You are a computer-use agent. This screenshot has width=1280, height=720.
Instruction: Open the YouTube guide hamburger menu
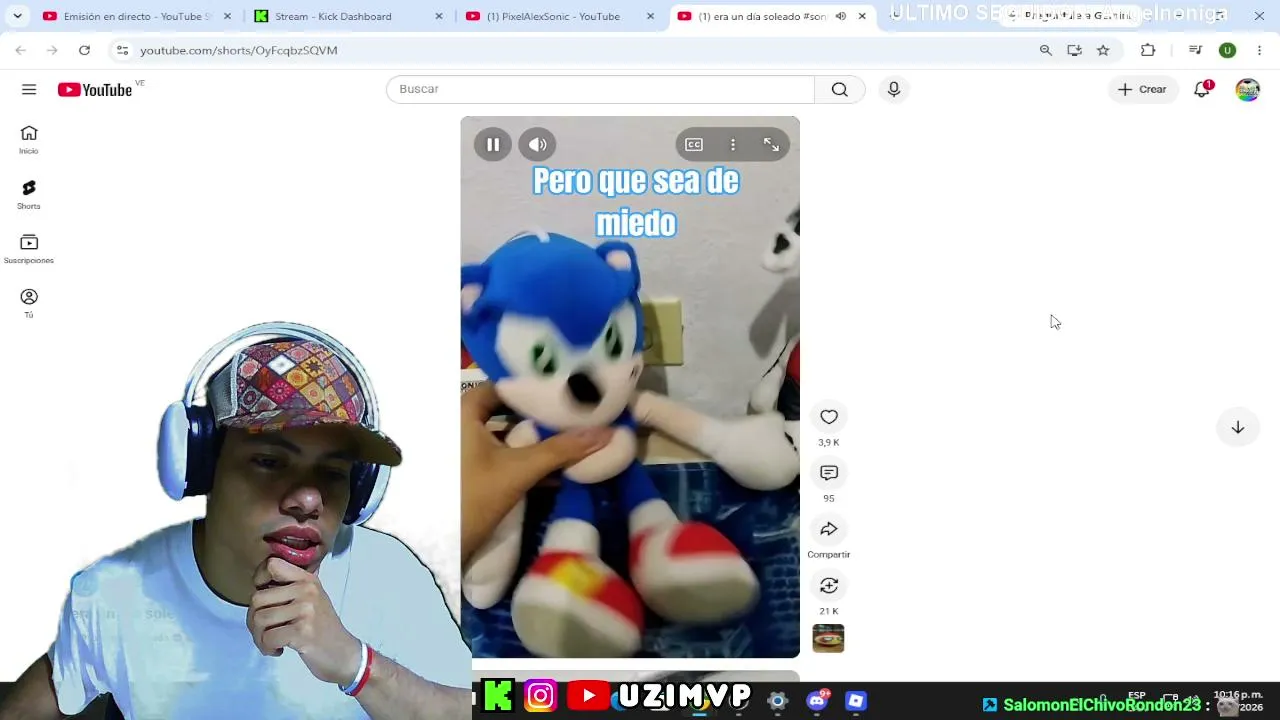(29, 89)
